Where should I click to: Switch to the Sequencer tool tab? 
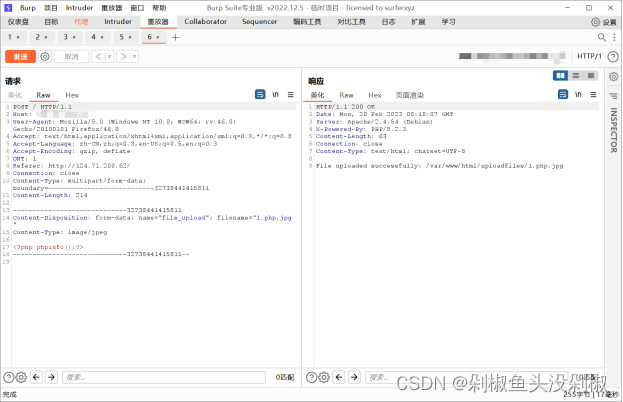tap(259, 21)
